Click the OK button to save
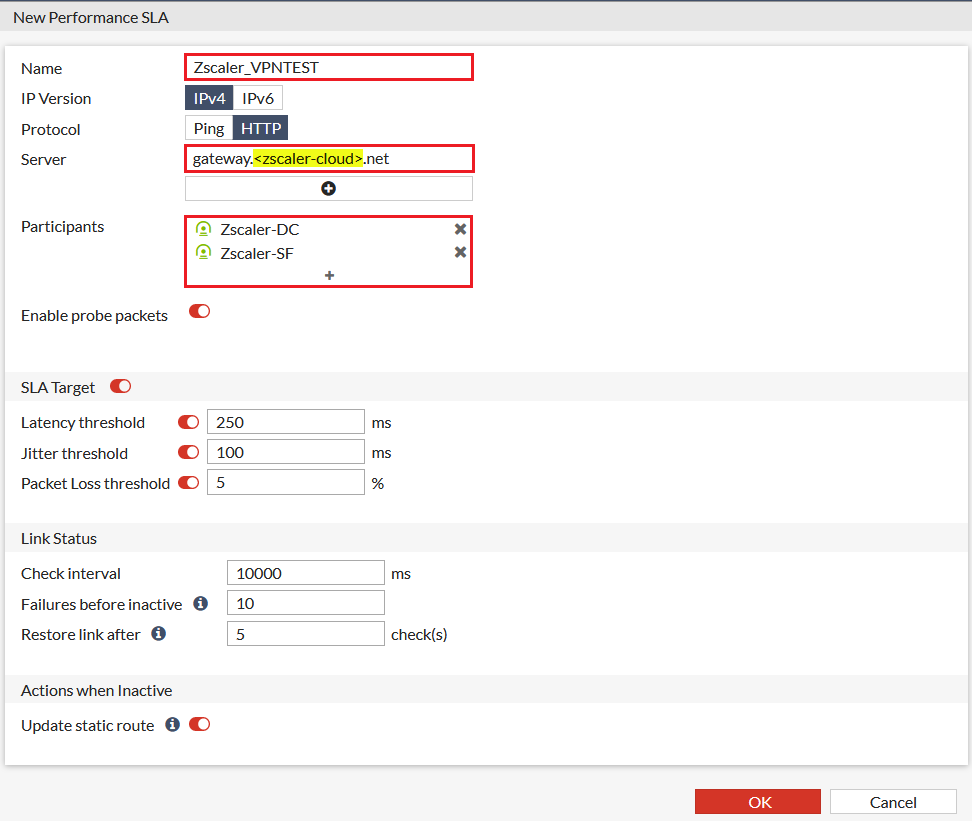The height and width of the screenshot is (821, 972). 757,801
